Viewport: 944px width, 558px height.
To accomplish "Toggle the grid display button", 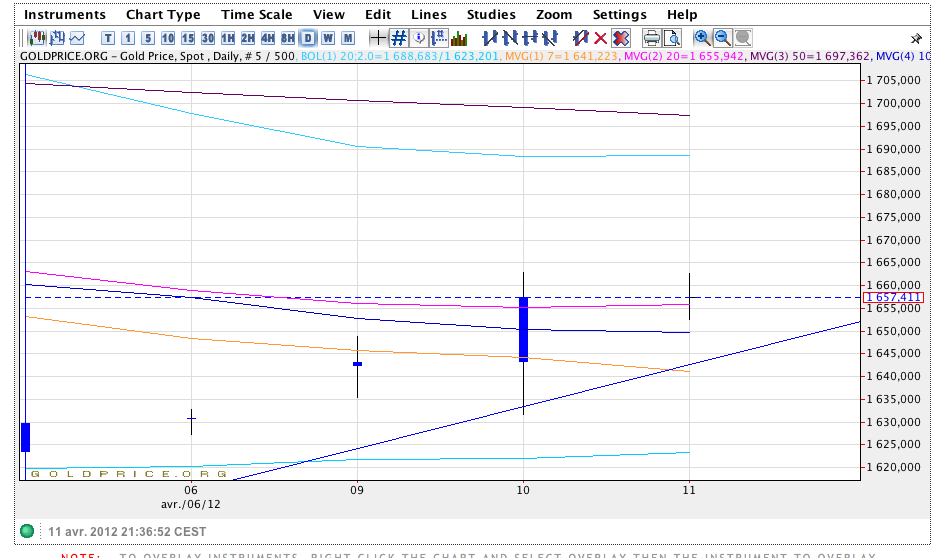I will [x=398, y=38].
